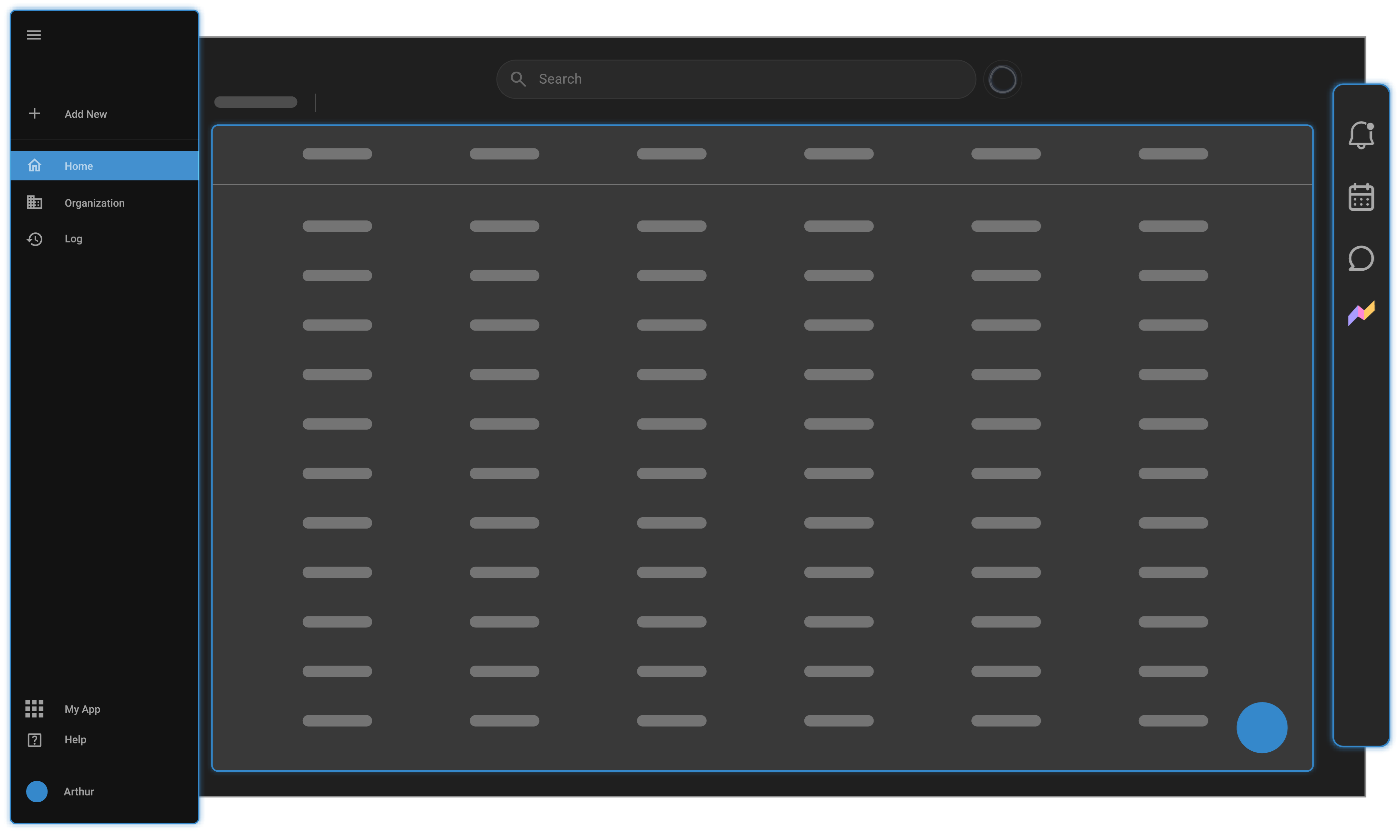1399x834 pixels.
Task: Select the Home house icon
Action: click(34, 165)
